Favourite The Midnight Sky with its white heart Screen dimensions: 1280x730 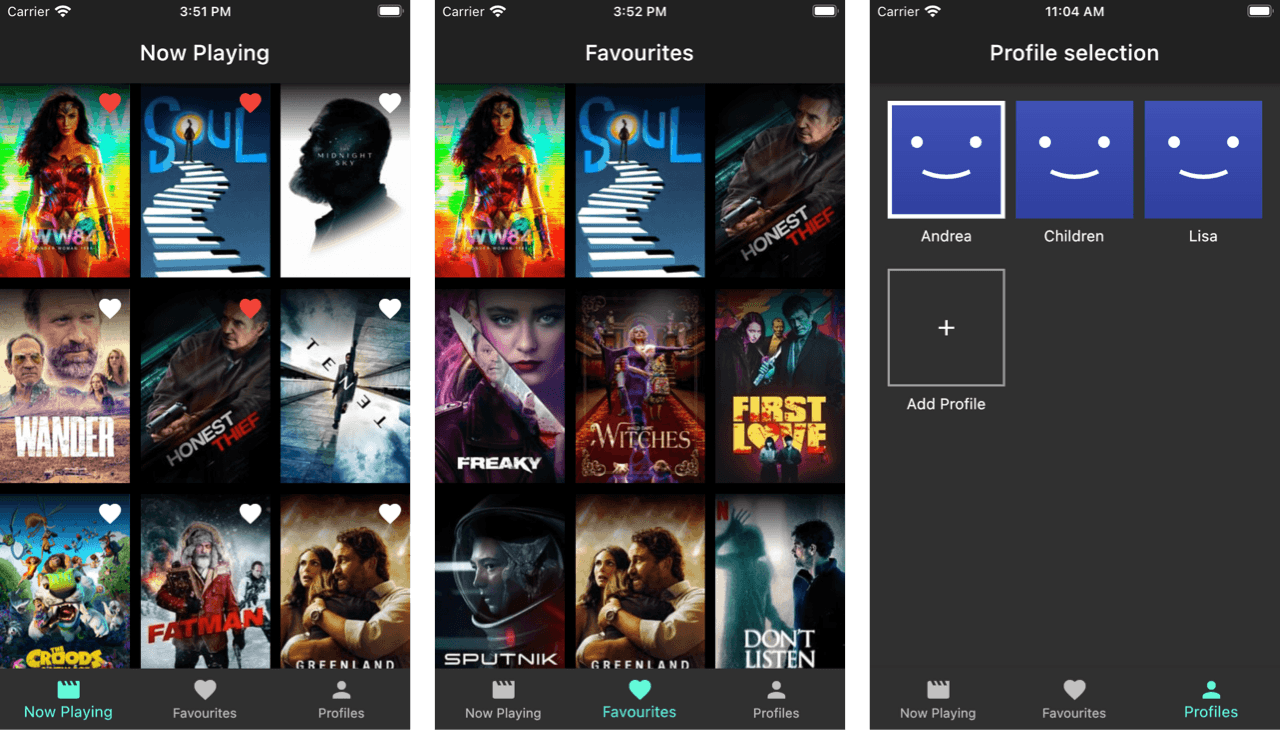390,102
